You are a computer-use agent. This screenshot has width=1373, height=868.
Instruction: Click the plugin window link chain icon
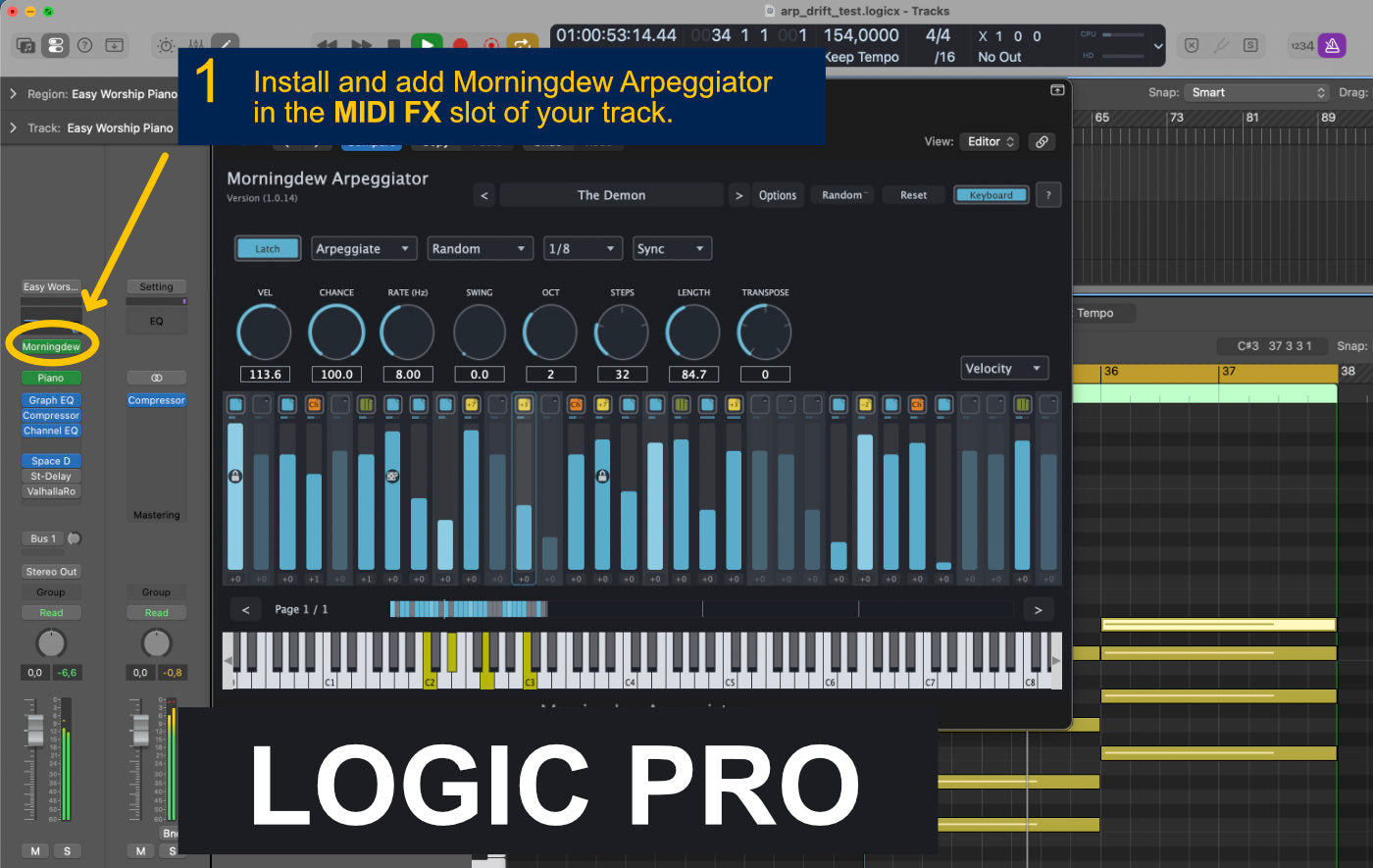[1042, 141]
